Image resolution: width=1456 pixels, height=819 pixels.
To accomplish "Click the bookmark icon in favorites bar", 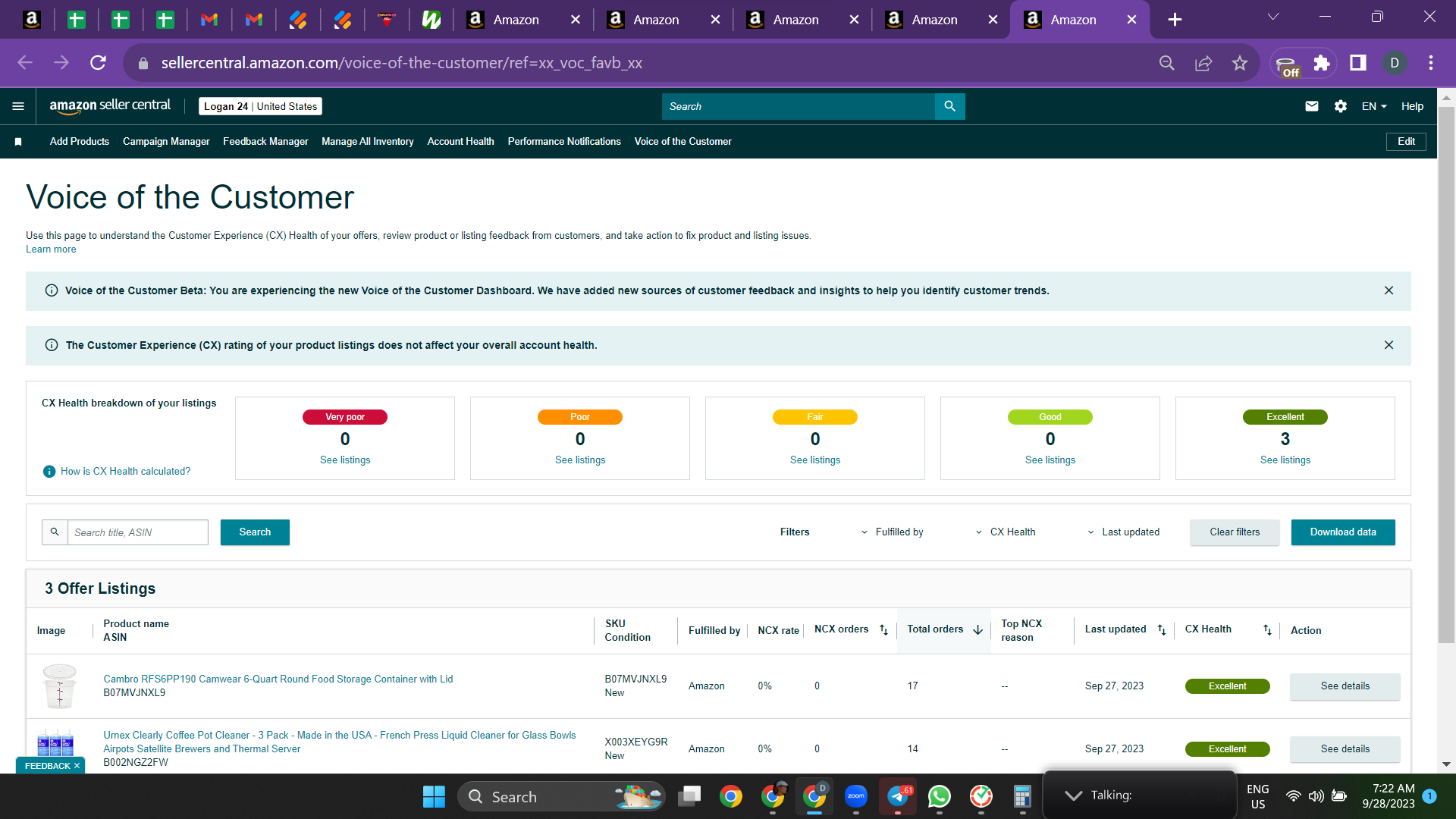I will click(18, 142).
